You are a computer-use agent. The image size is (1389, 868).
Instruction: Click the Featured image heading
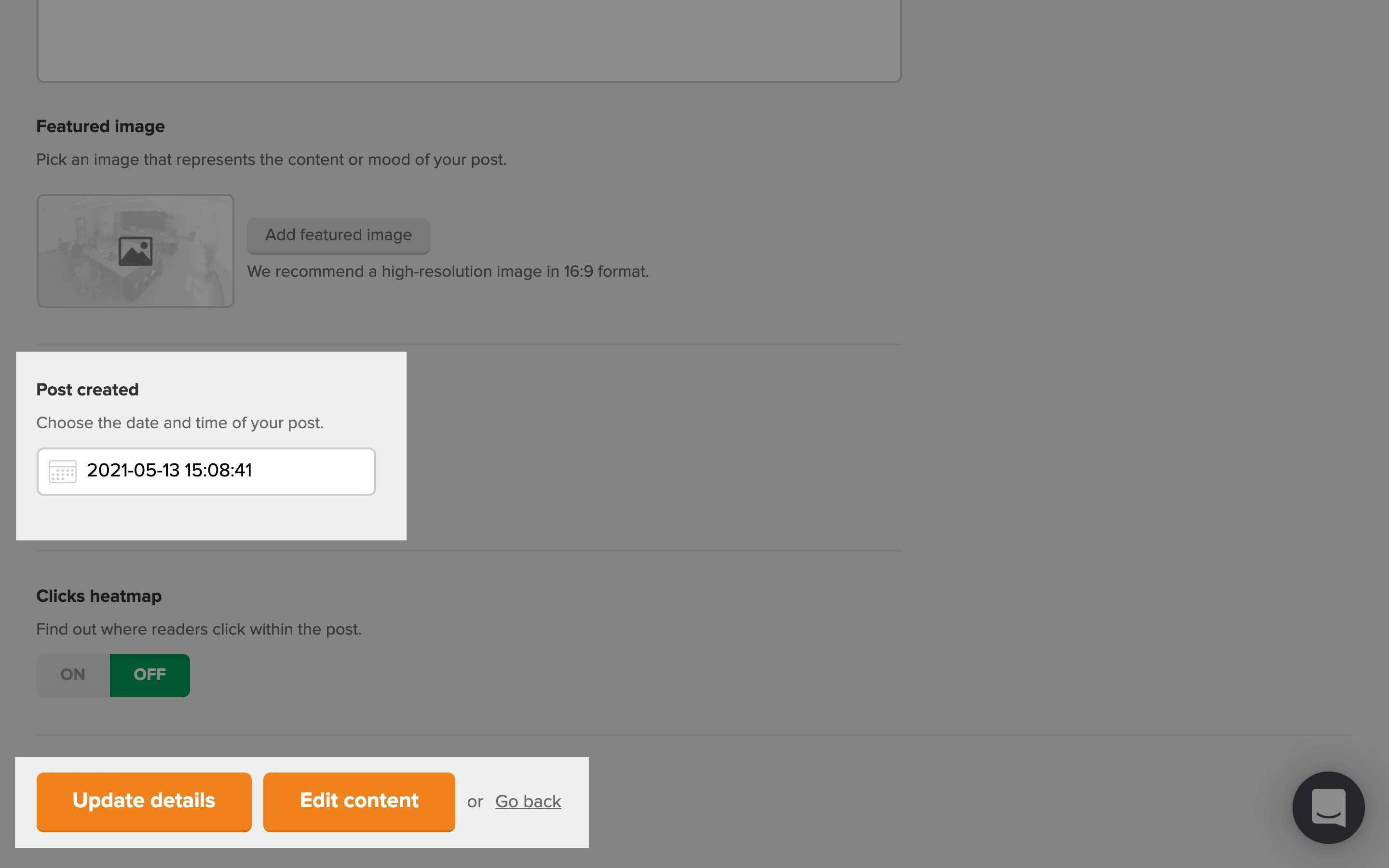100,126
